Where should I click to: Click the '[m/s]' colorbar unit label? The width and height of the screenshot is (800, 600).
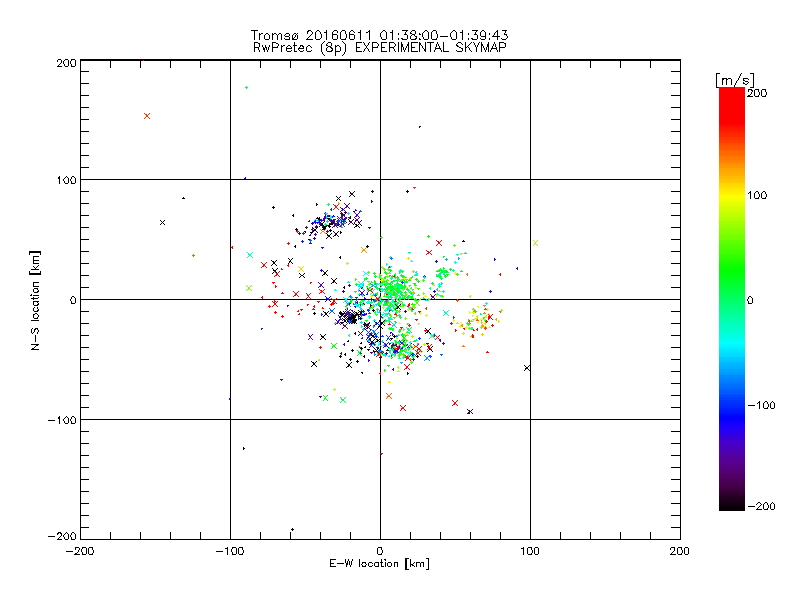(x=735, y=80)
